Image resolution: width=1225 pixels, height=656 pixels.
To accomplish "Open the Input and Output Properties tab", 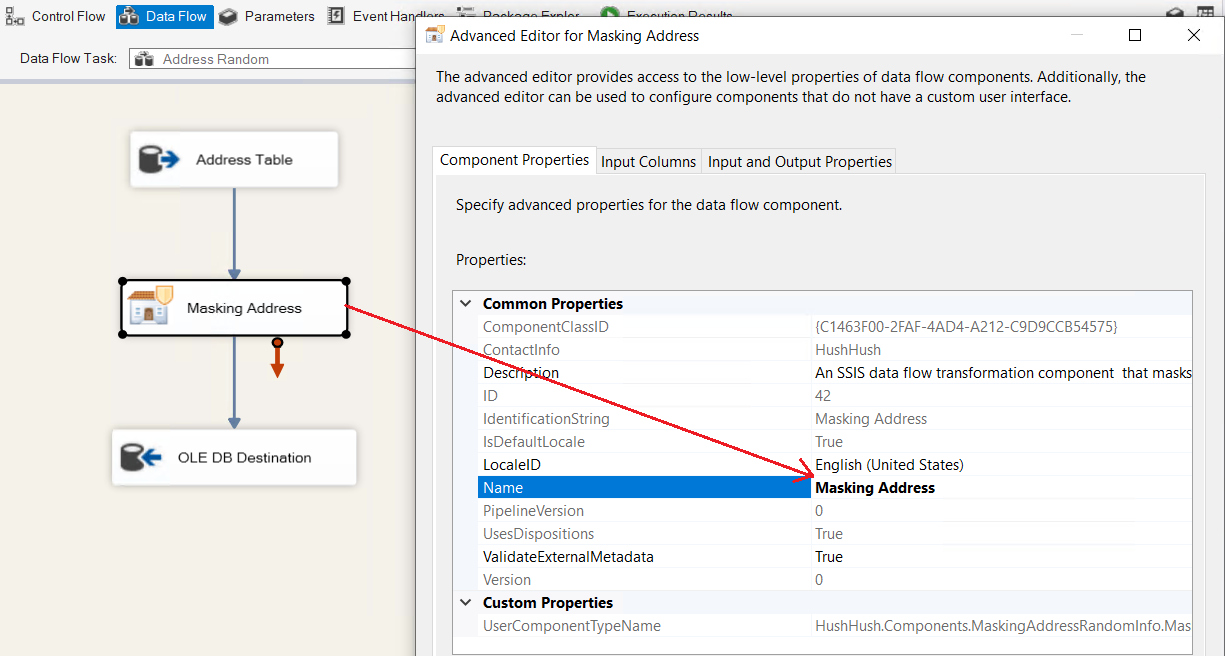I will [799, 161].
